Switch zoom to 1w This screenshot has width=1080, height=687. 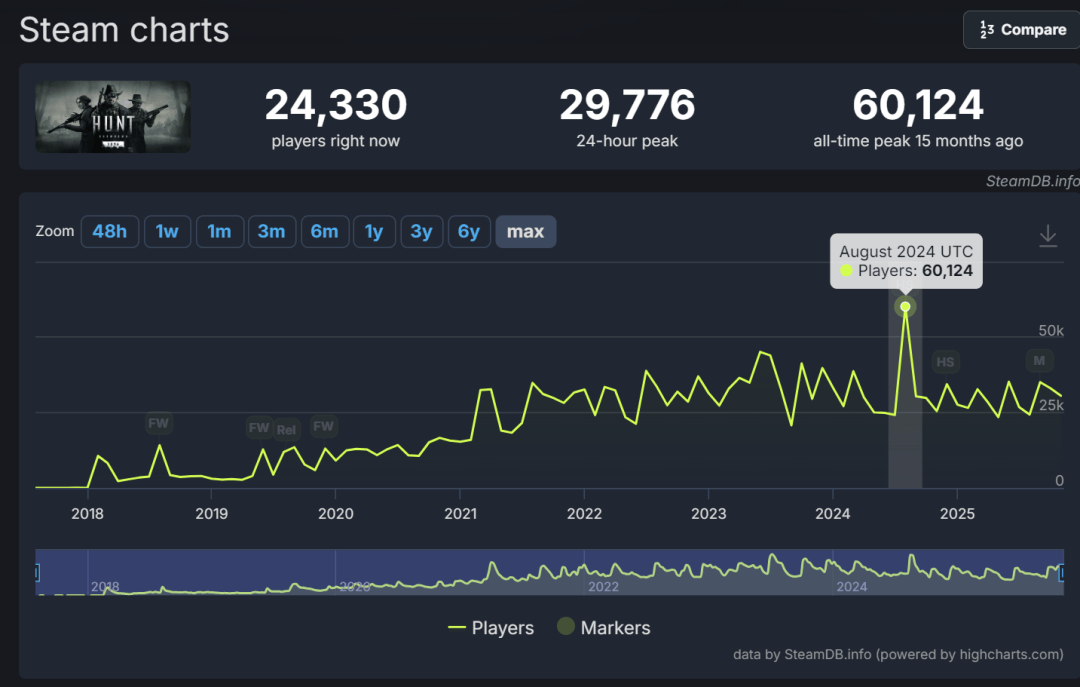(x=167, y=232)
